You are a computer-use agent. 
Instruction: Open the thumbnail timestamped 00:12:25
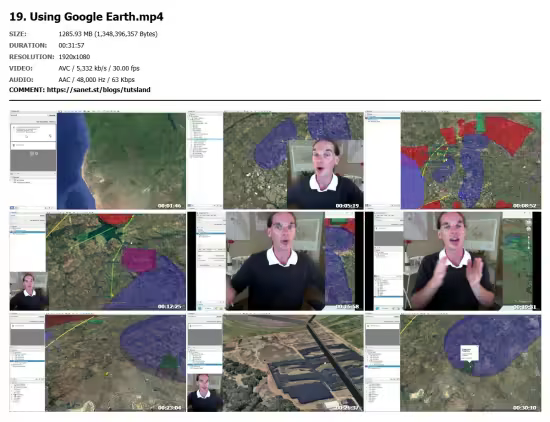[x=98, y=261]
